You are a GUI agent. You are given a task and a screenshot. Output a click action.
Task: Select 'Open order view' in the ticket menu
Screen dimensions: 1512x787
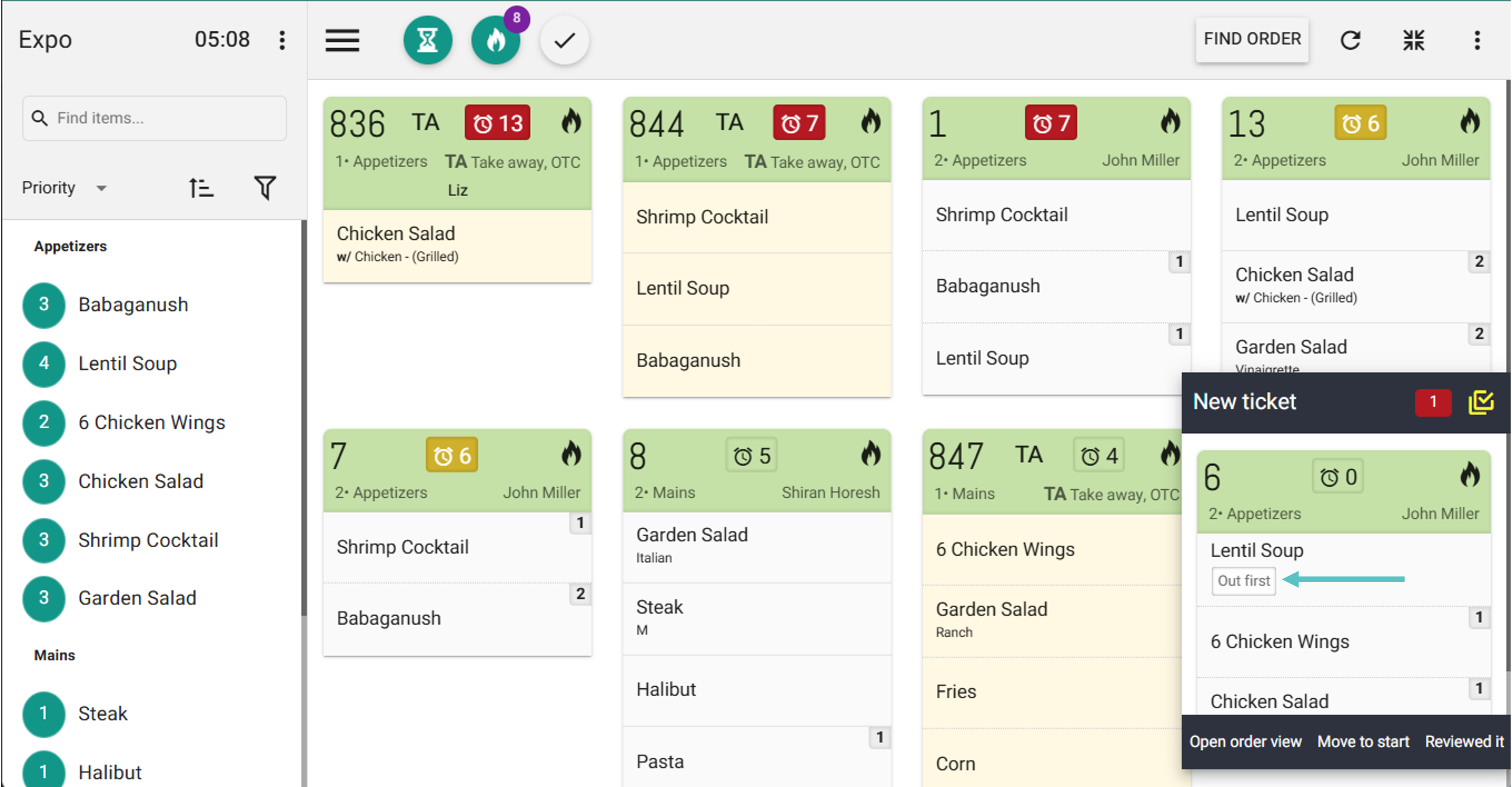click(1246, 741)
